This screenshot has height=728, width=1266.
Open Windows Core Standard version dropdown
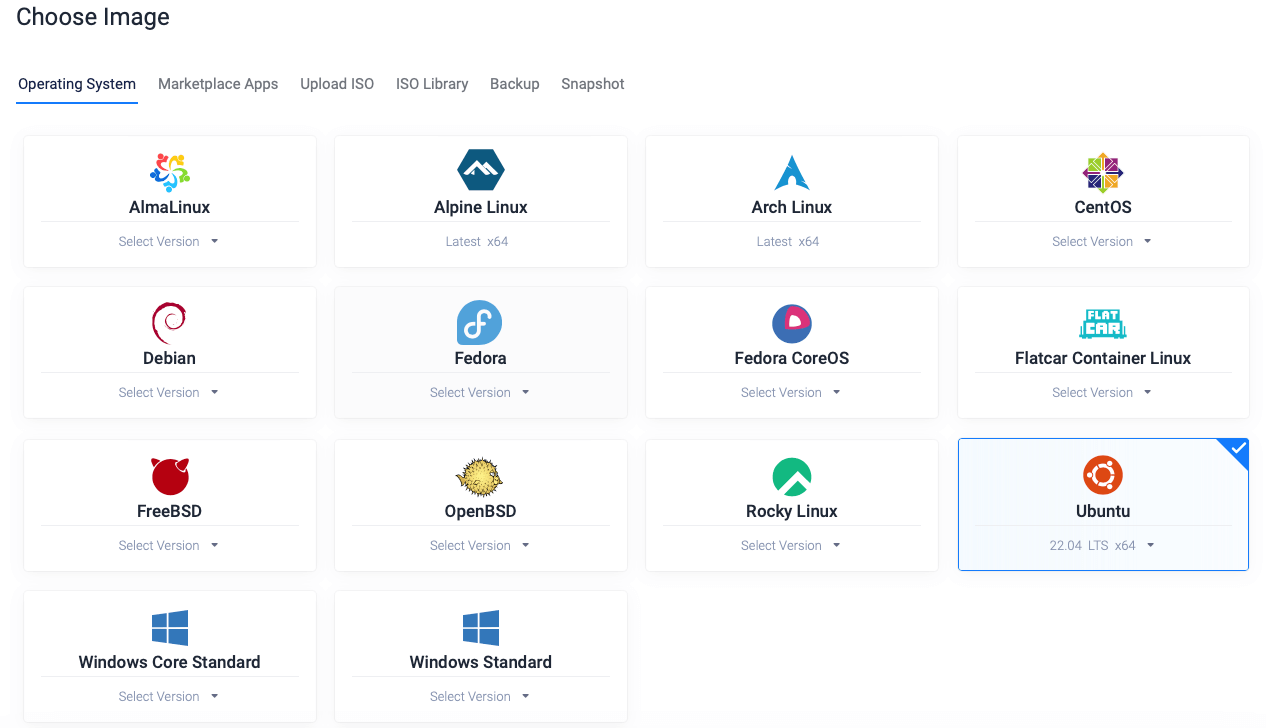click(169, 696)
